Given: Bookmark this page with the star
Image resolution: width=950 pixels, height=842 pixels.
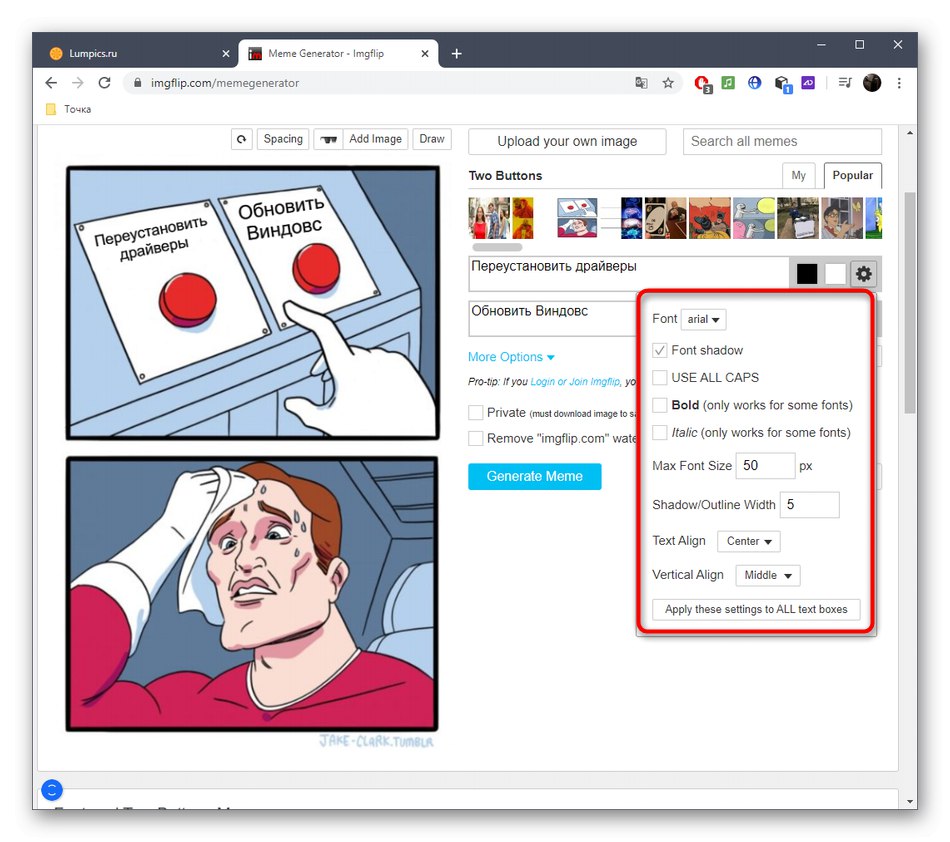Looking at the screenshot, I should tap(668, 83).
